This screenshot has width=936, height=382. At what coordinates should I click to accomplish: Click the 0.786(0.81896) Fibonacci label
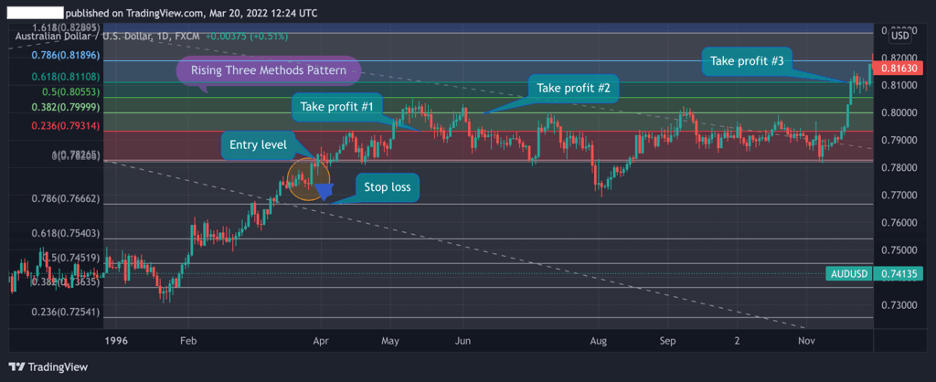[x=65, y=56]
